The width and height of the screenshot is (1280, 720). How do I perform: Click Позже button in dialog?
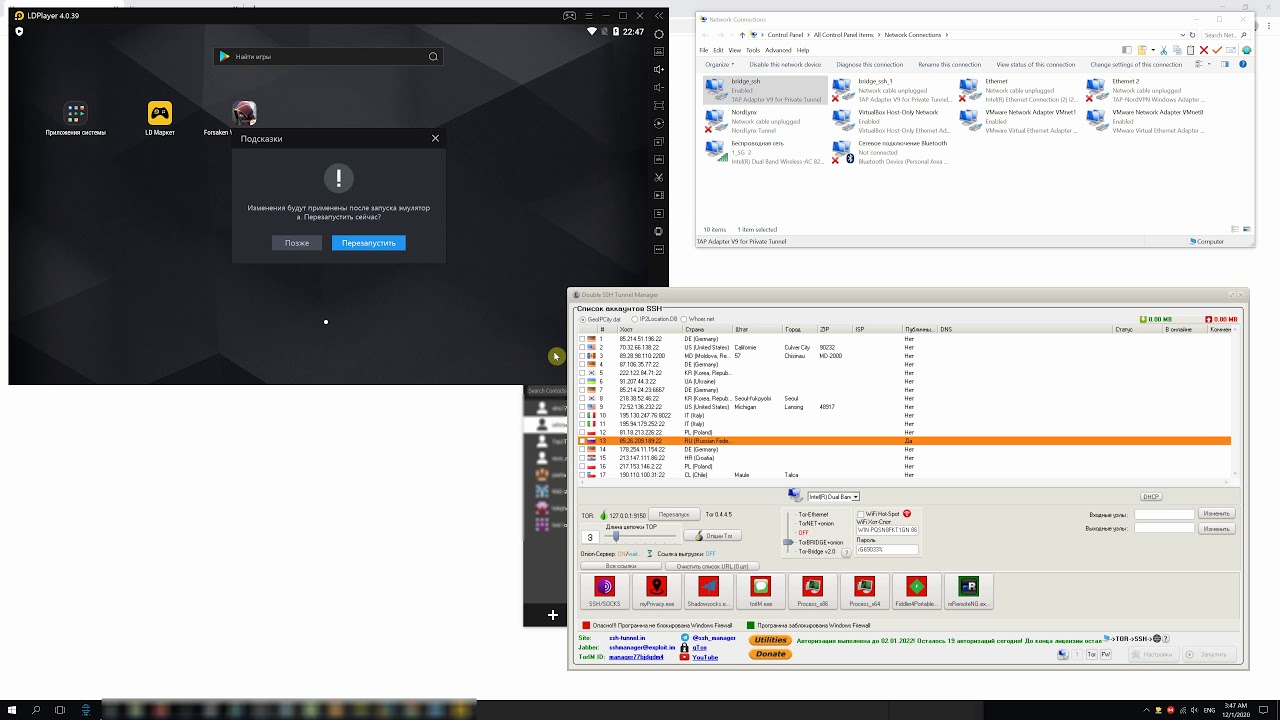(297, 243)
